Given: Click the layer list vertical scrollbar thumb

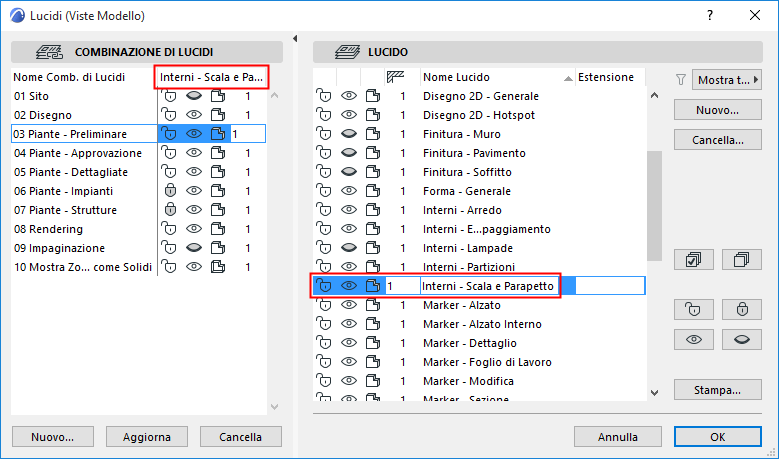Looking at the screenshot, I should point(655,205).
